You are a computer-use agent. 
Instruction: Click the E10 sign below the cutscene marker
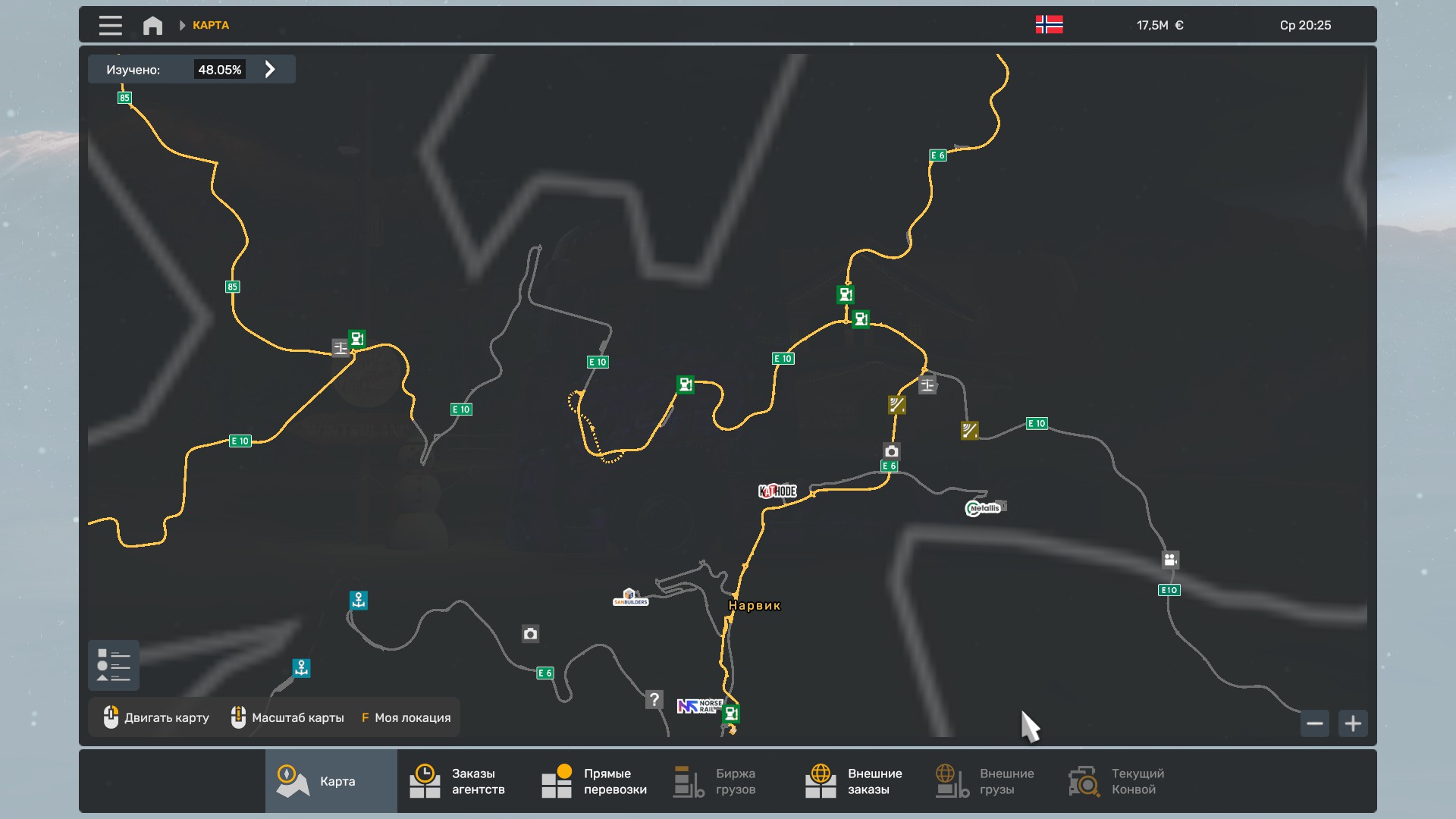[x=1169, y=590]
